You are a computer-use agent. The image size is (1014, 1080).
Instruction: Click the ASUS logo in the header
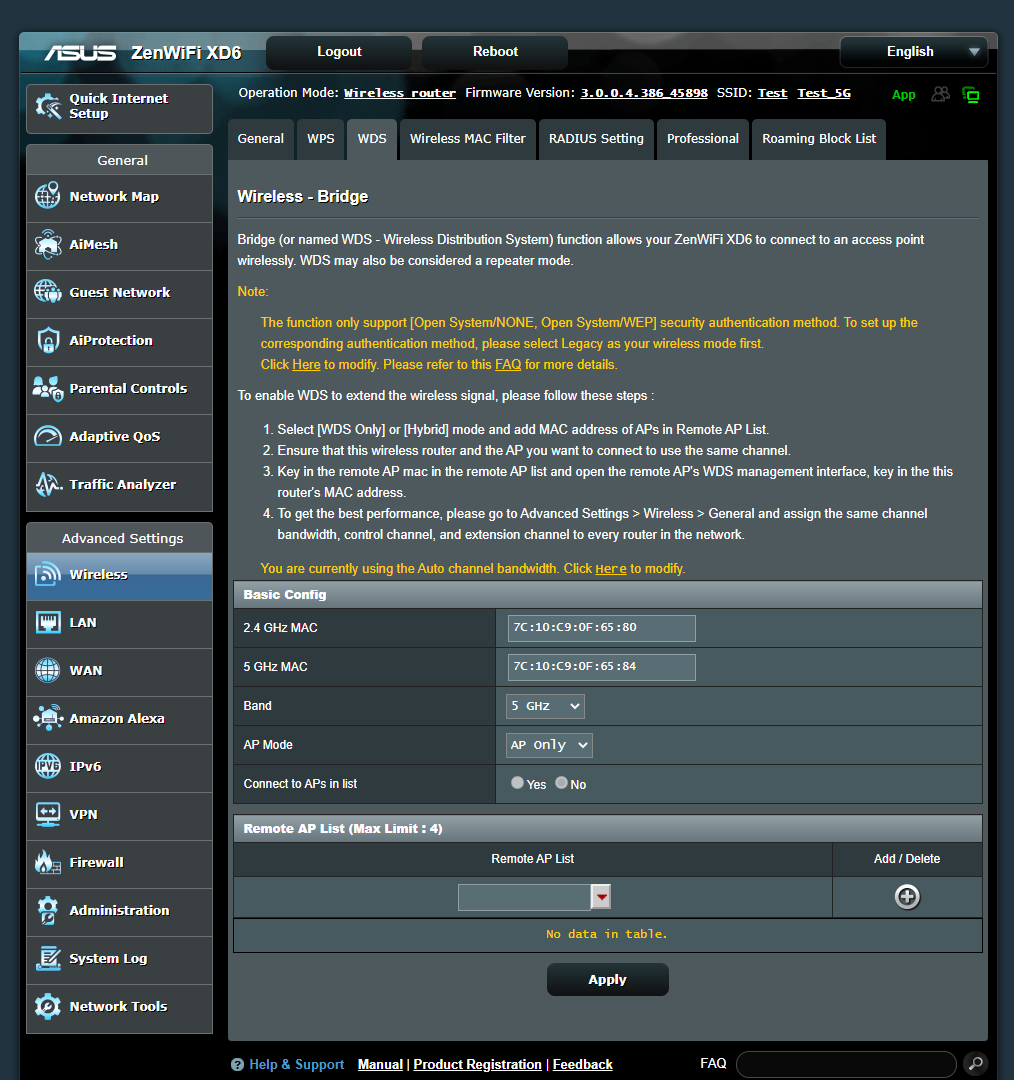tap(80, 53)
